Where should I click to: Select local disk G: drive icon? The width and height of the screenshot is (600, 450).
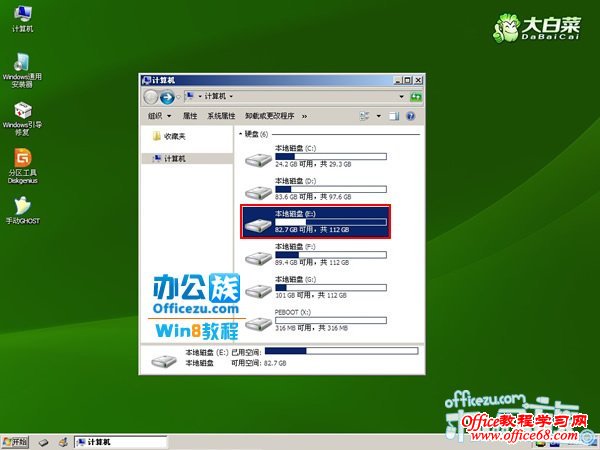click(258, 291)
